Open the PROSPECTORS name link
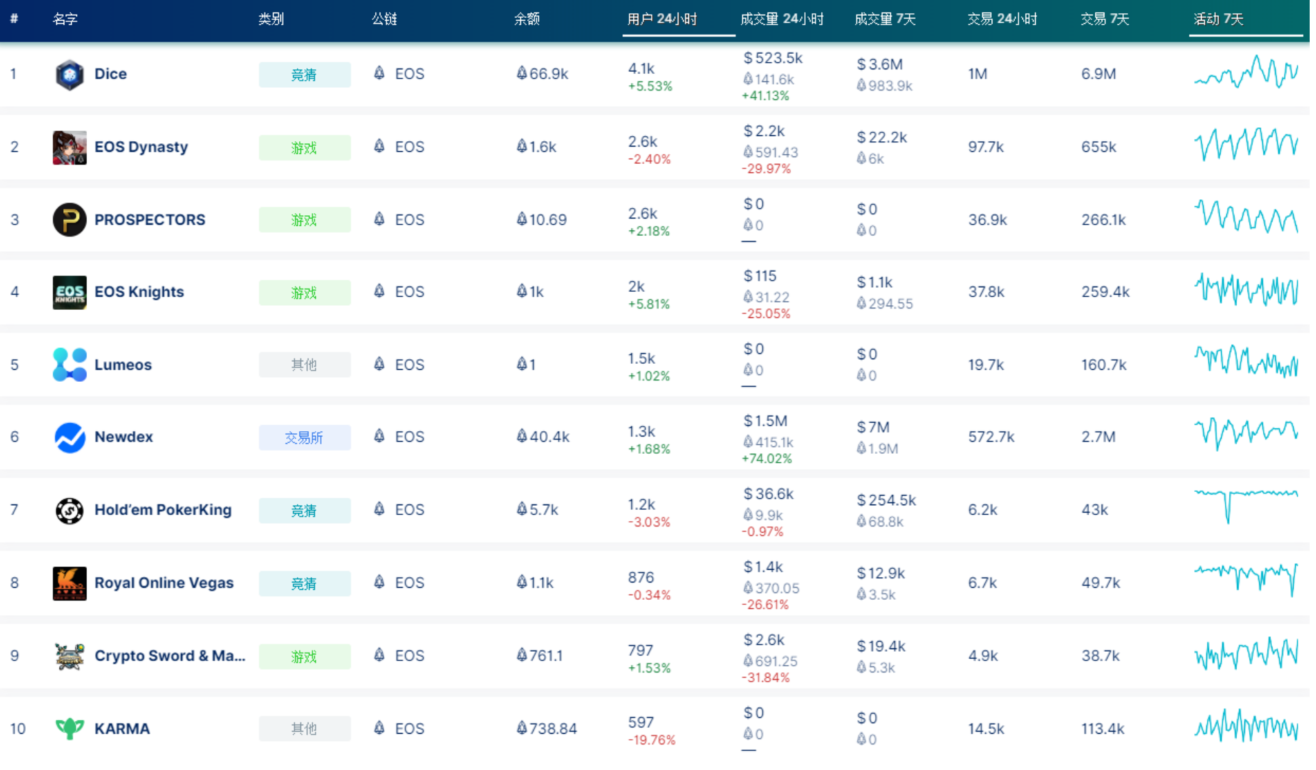This screenshot has height=770, width=1316. coord(150,220)
